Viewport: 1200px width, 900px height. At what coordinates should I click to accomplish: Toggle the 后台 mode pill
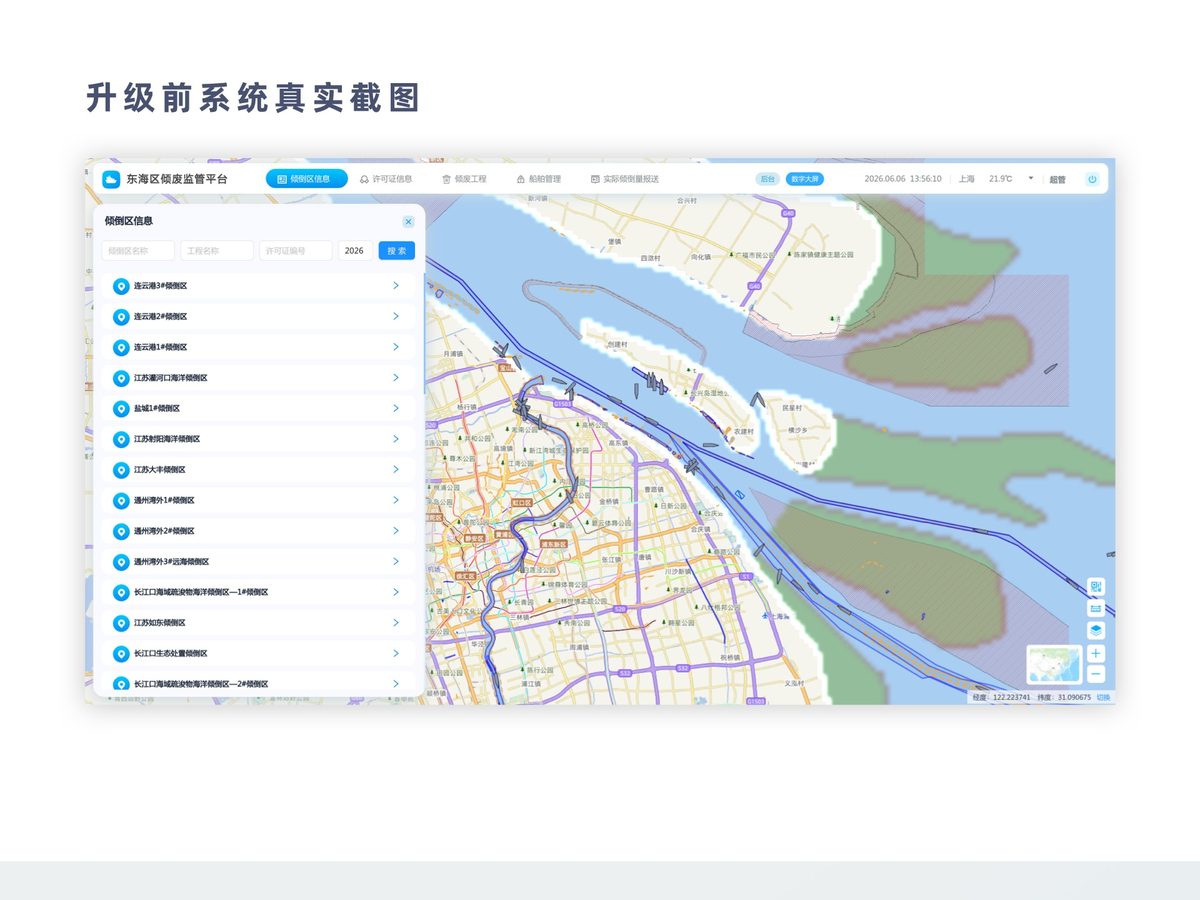pyautogui.click(x=768, y=179)
